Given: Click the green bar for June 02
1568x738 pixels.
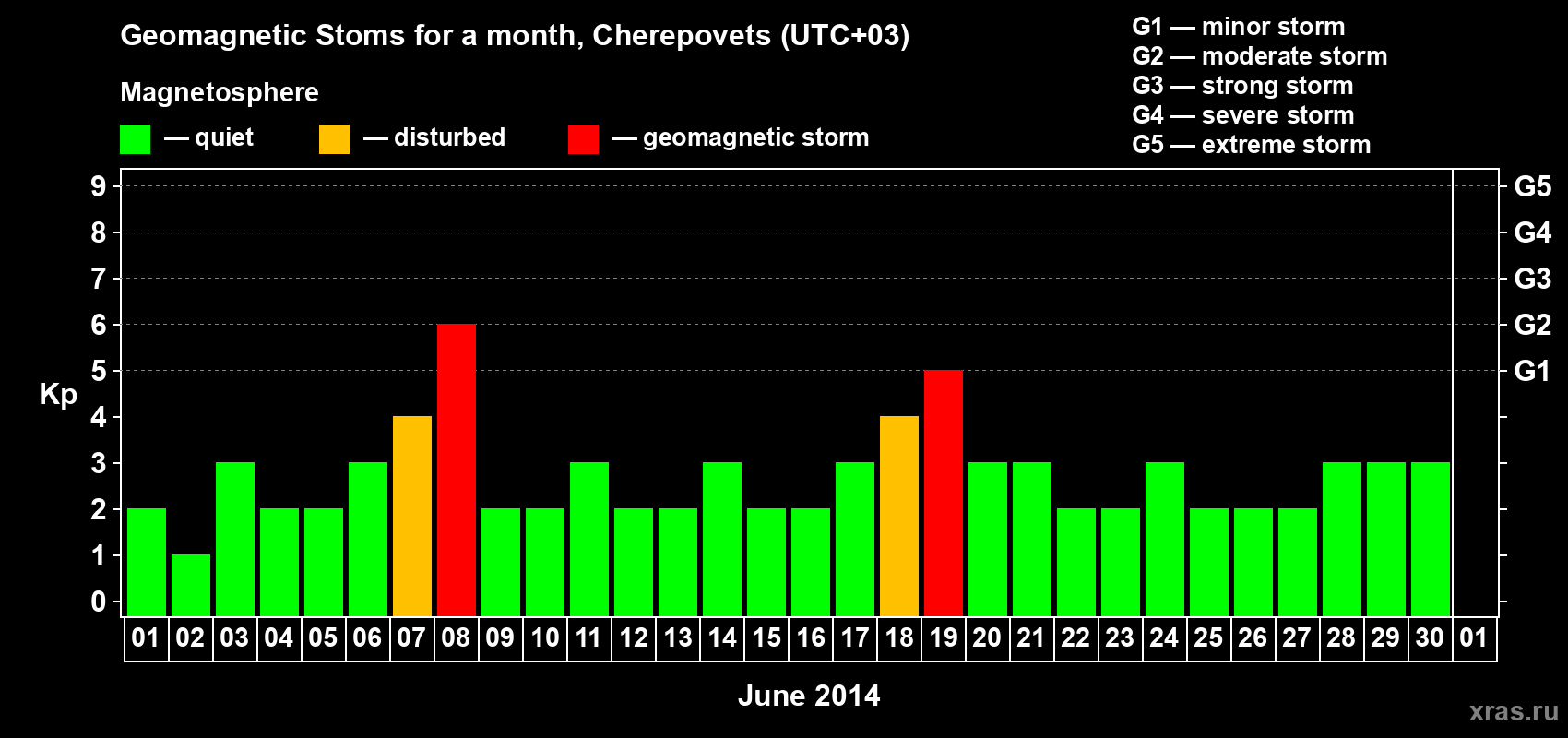Looking at the screenshot, I should pos(191,585).
